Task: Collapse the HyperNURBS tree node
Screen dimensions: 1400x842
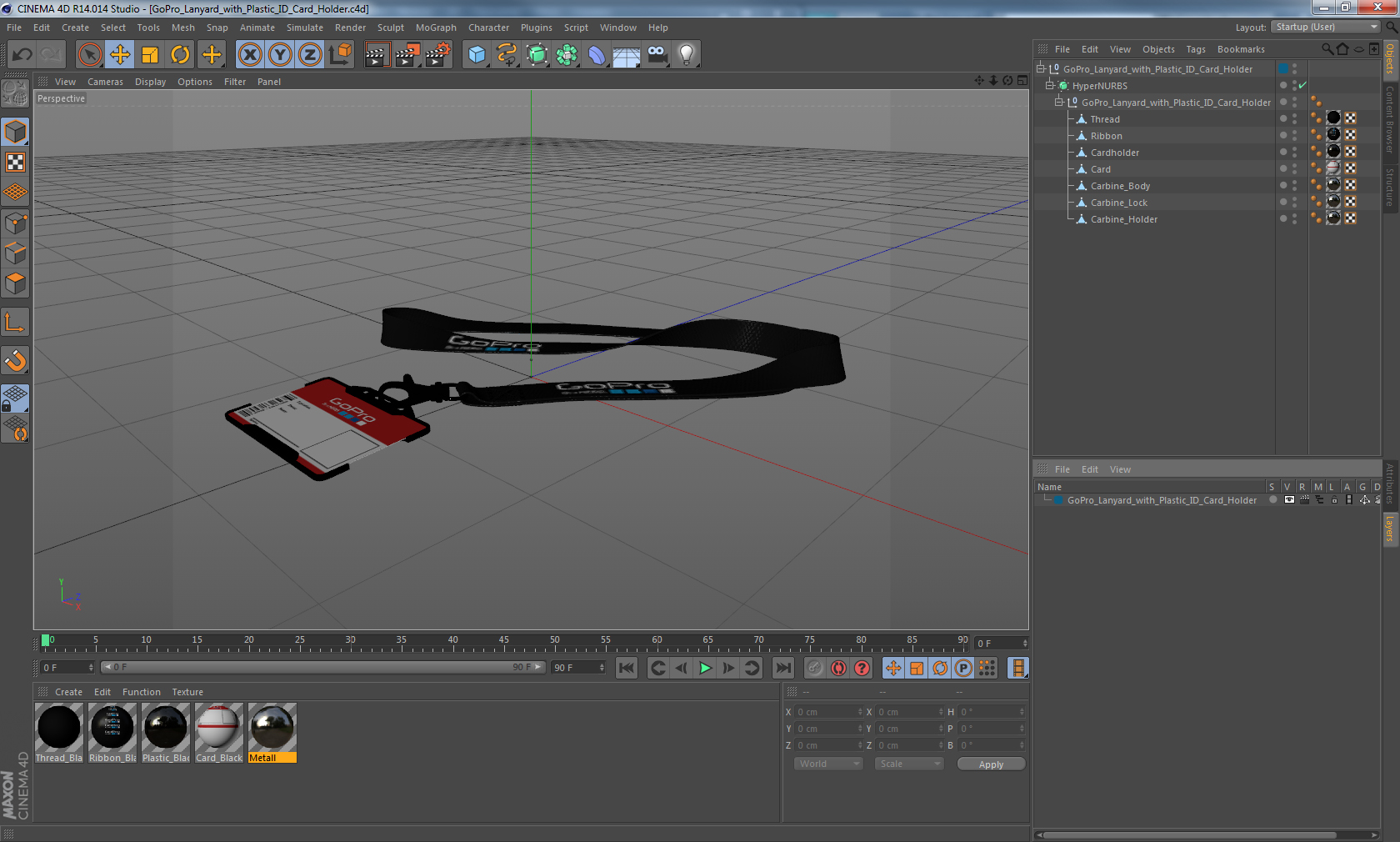Action: (x=1050, y=86)
